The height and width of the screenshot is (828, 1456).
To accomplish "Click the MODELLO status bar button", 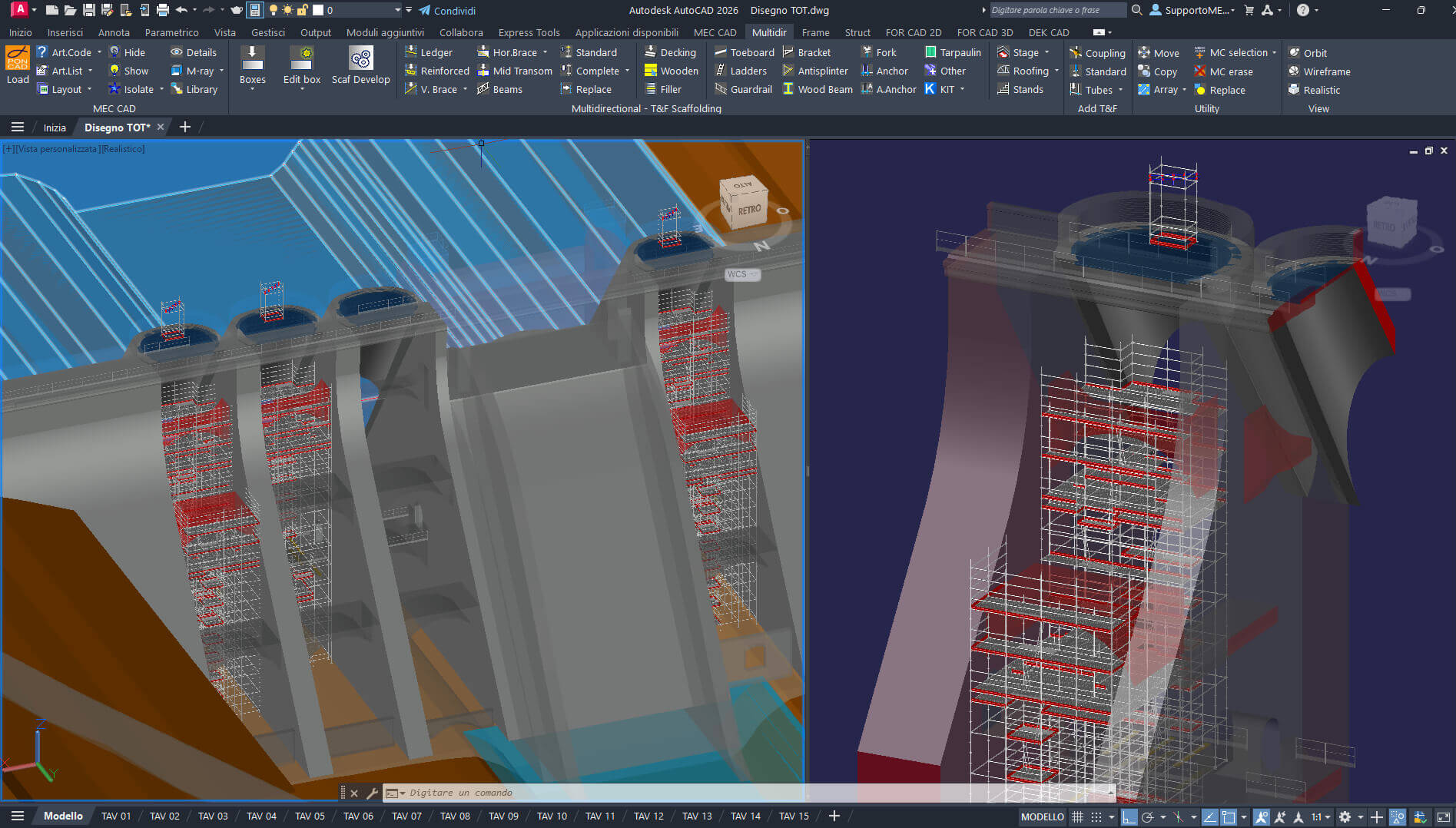I will (1042, 816).
